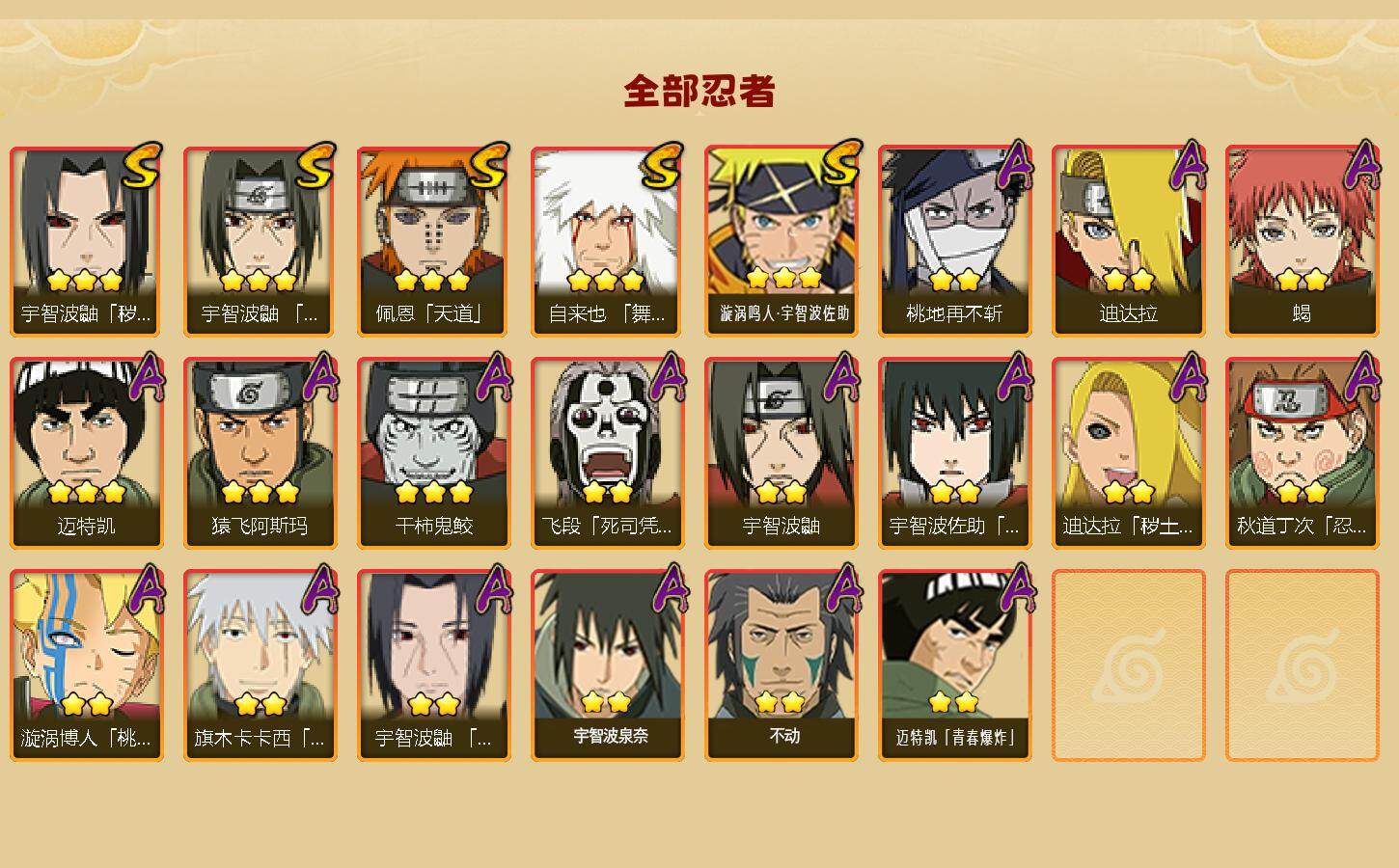The image size is (1399, 868).
Task: Select the 漩涡博人「桃… card
Action: (x=86, y=665)
